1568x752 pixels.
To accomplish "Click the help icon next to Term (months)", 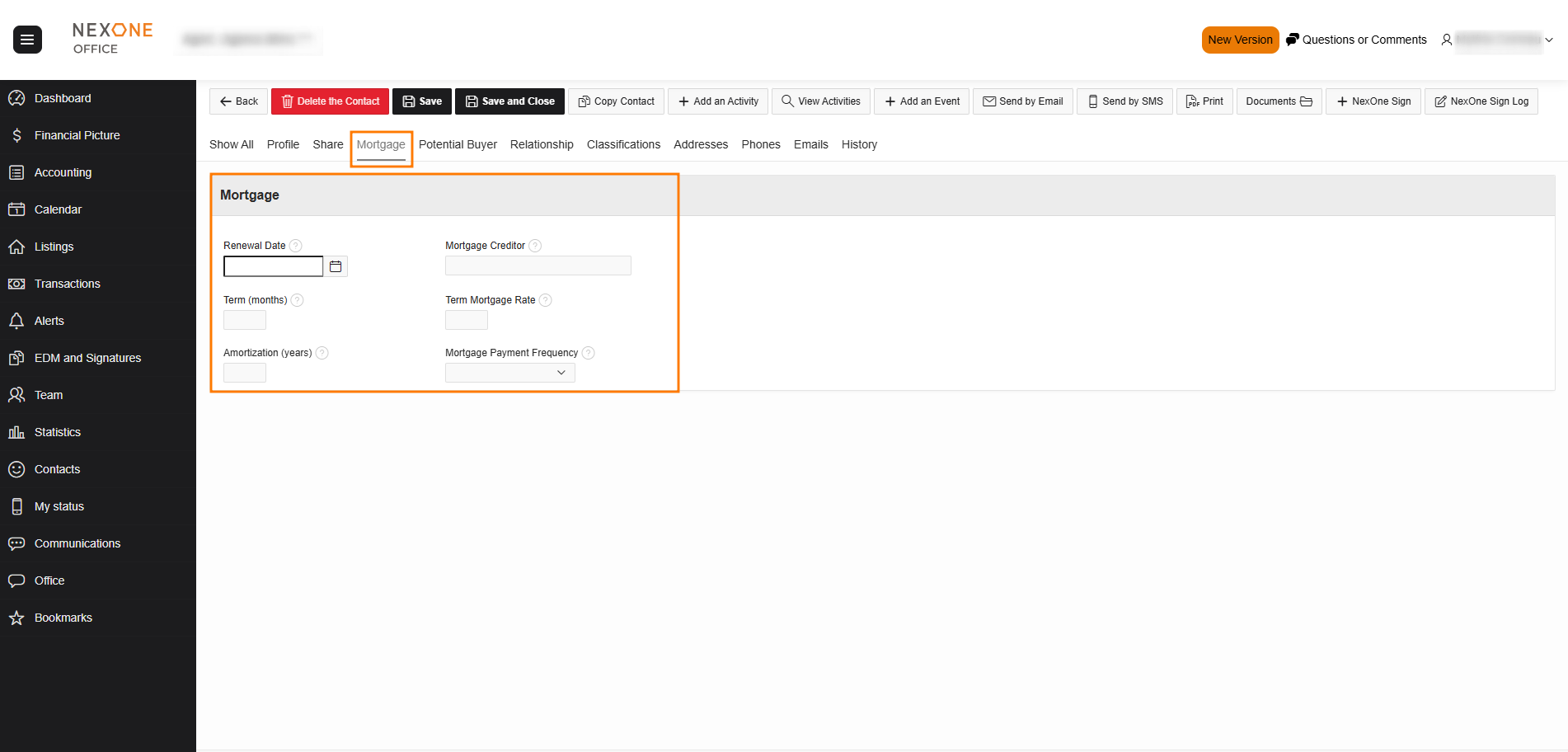I will point(298,300).
